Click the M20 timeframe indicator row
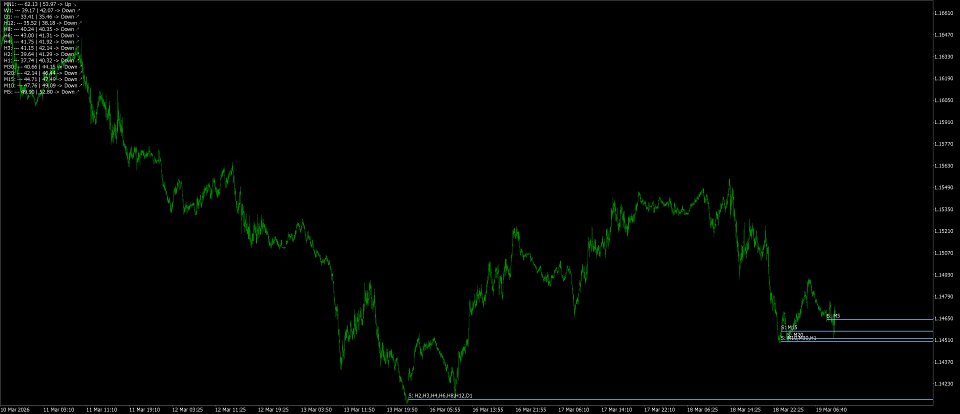960x414 pixels. [x=42, y=73]
